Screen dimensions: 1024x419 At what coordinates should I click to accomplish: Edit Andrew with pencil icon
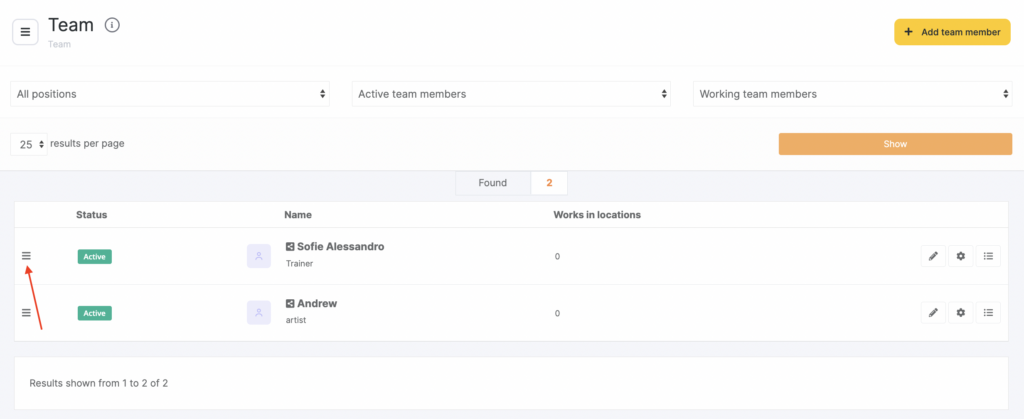point(933,313)
